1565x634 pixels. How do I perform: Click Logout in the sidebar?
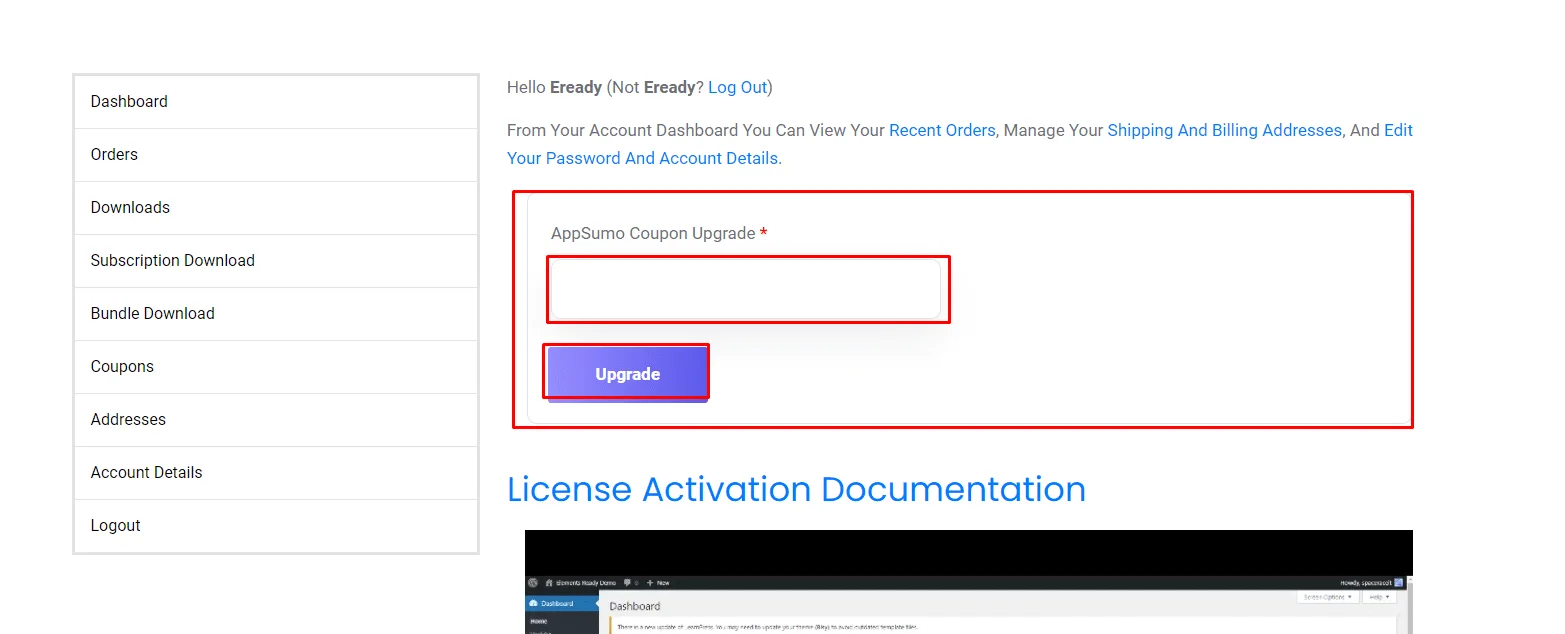pos(276,526)
